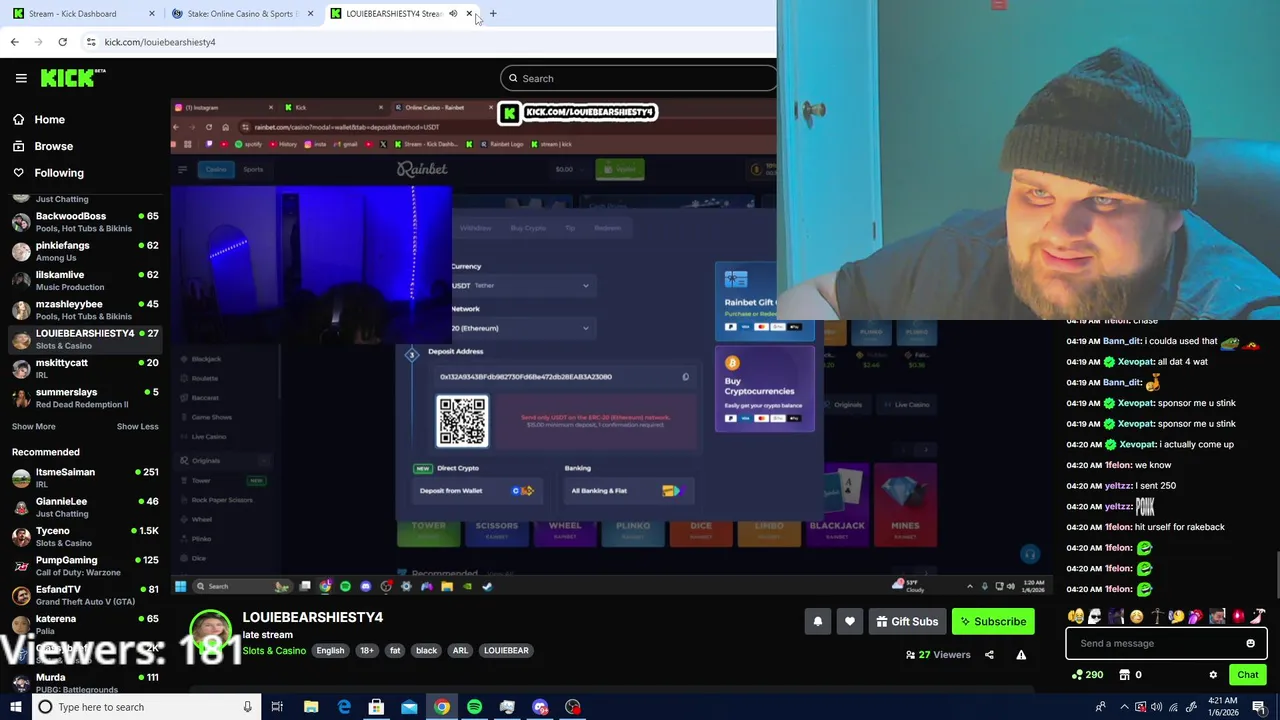Open OBS Studio from taskbar
The height and width of the screenshot is (720, 1280).
tap(572, 707)
